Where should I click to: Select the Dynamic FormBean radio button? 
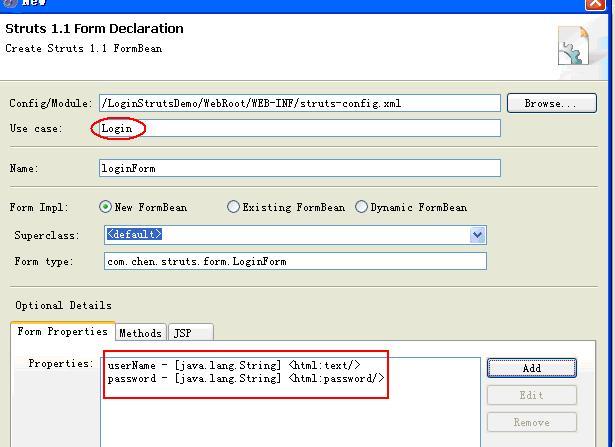(x=361, y=207)
